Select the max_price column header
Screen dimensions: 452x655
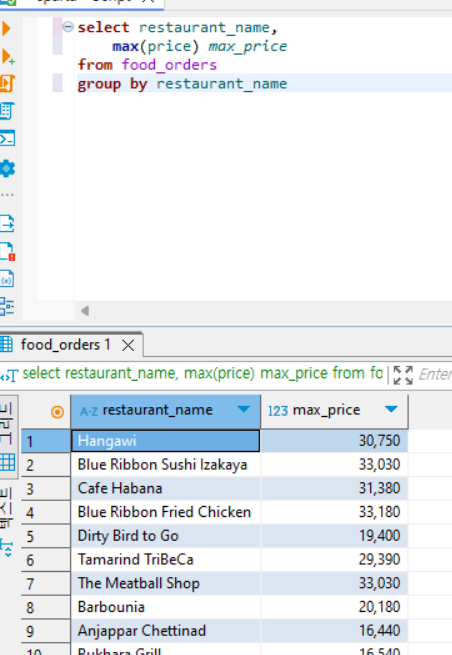pyautogui.click(x=334, y=411)
